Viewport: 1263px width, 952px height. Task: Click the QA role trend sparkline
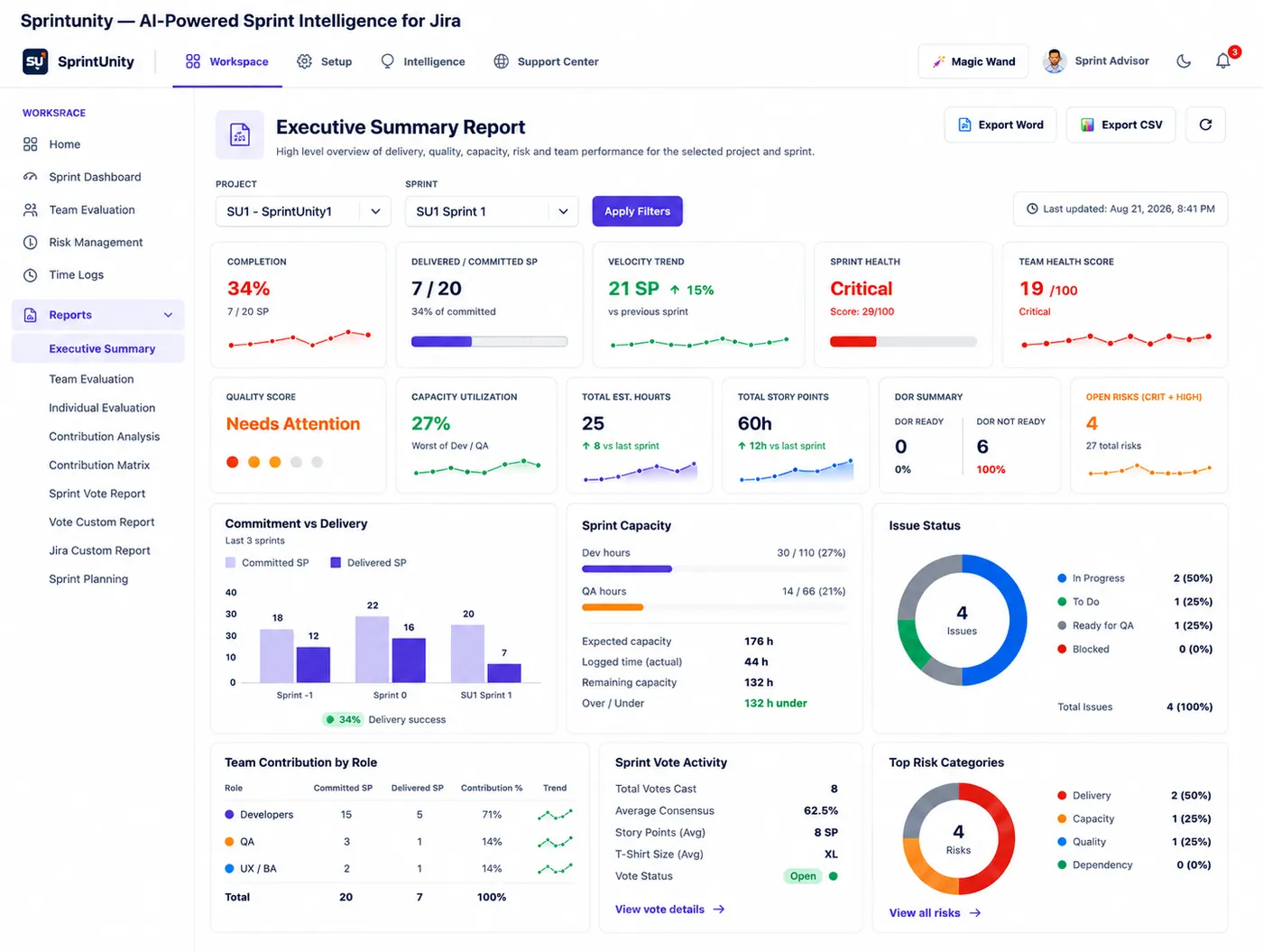[555, 842]
